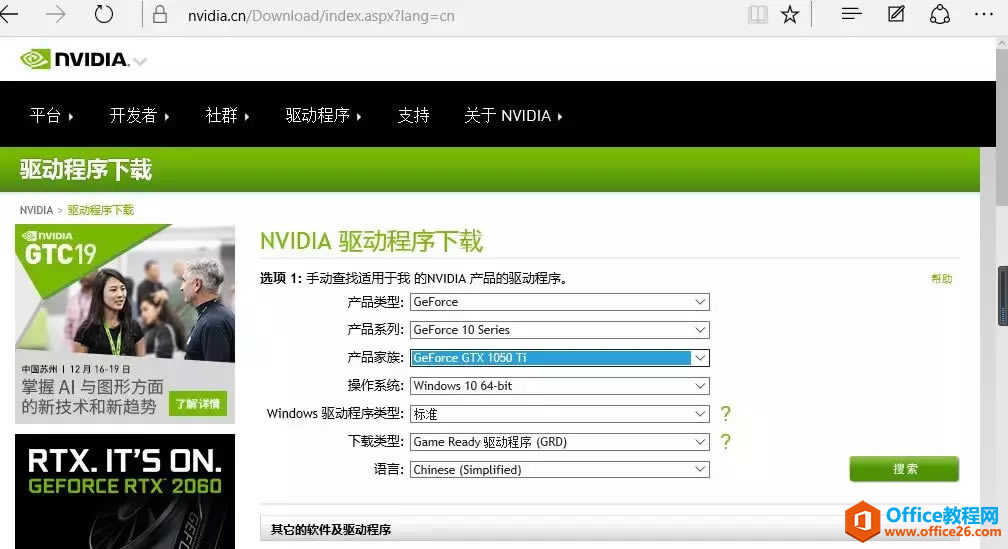Open the 社群 menu
Viewport: 1008px width, 549px height.
tap(228, 116)
